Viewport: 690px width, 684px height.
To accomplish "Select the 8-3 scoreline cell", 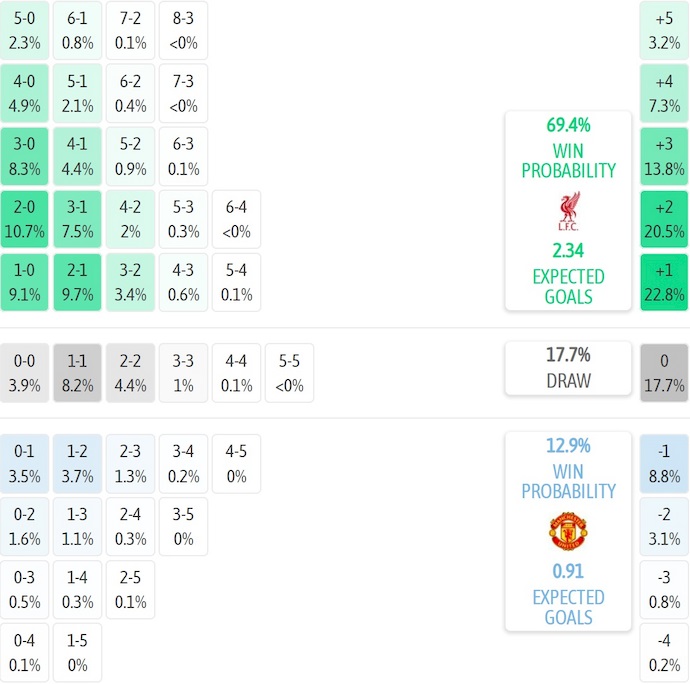I will coord(183,30).
